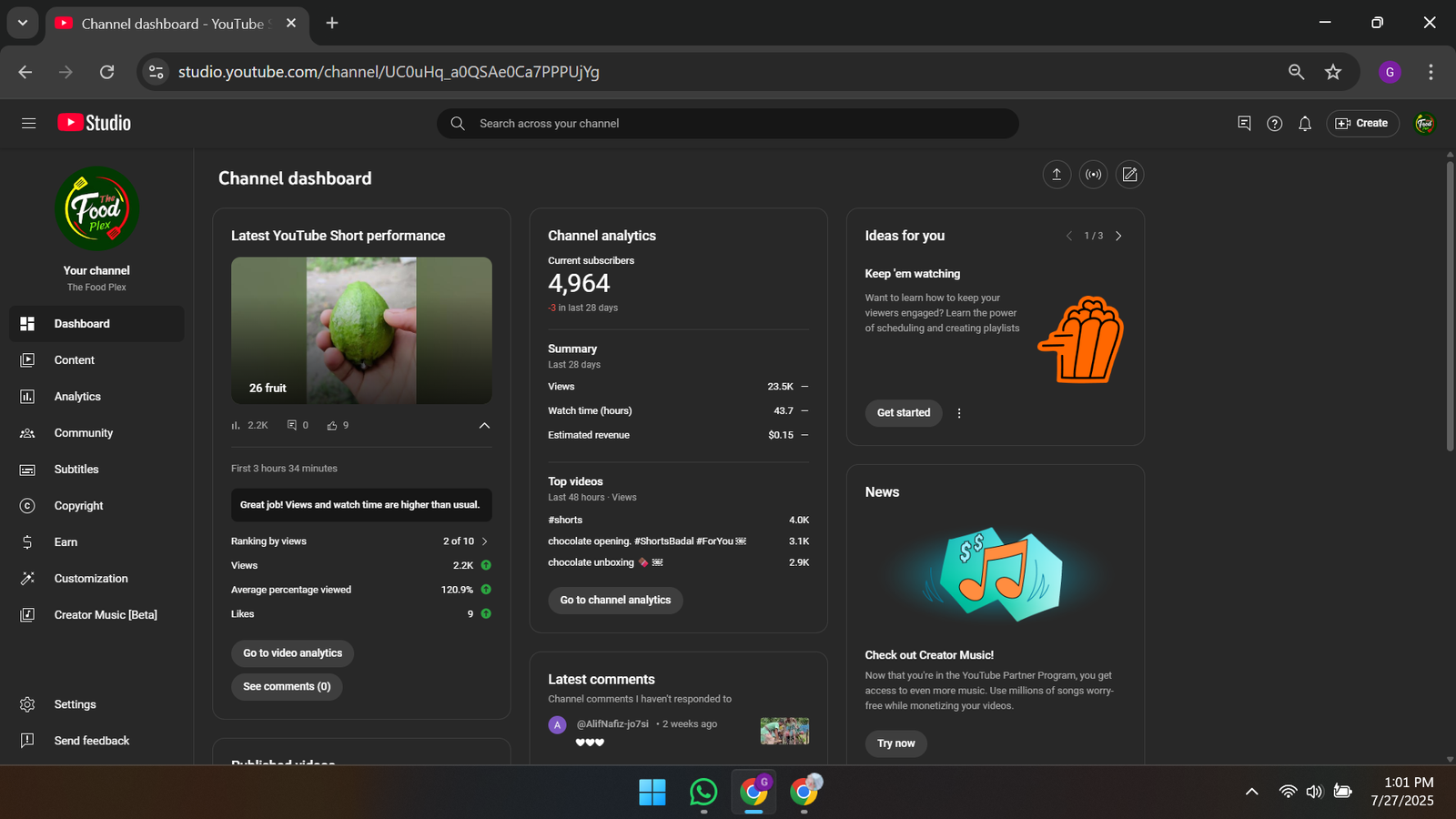Go to Content in the sidebar
1456x819 pixels.
coord(96,360)
